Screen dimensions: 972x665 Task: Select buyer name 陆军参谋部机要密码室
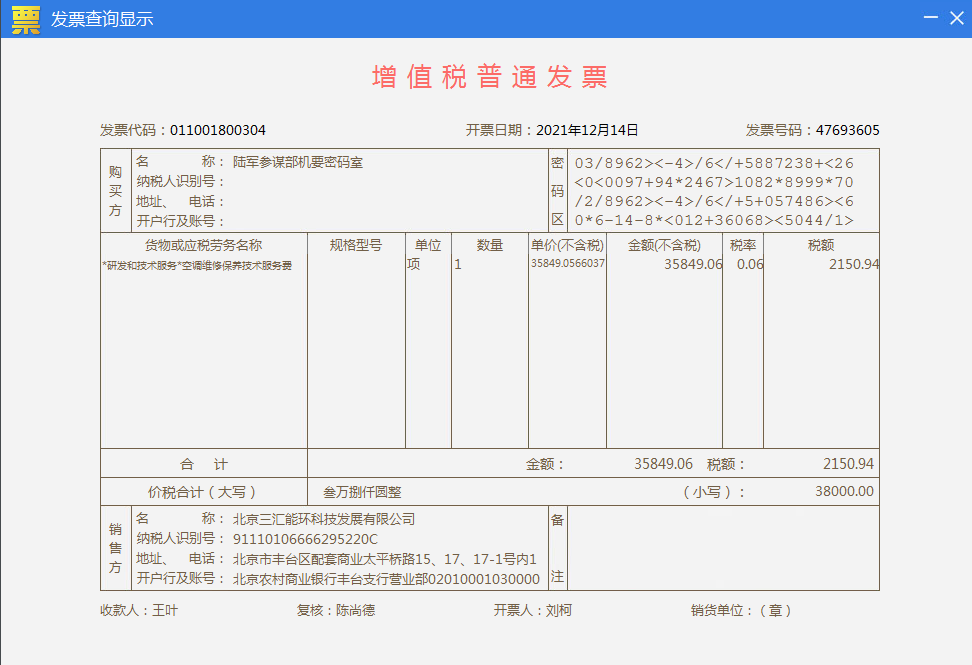point(298,162)
